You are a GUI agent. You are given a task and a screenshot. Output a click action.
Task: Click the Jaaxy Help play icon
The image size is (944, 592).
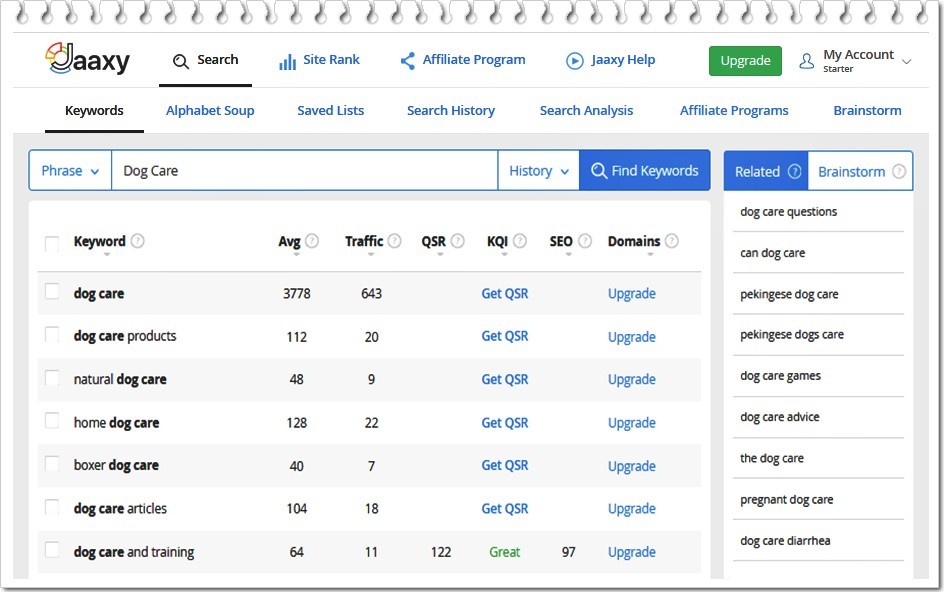[x=575, y=61]
